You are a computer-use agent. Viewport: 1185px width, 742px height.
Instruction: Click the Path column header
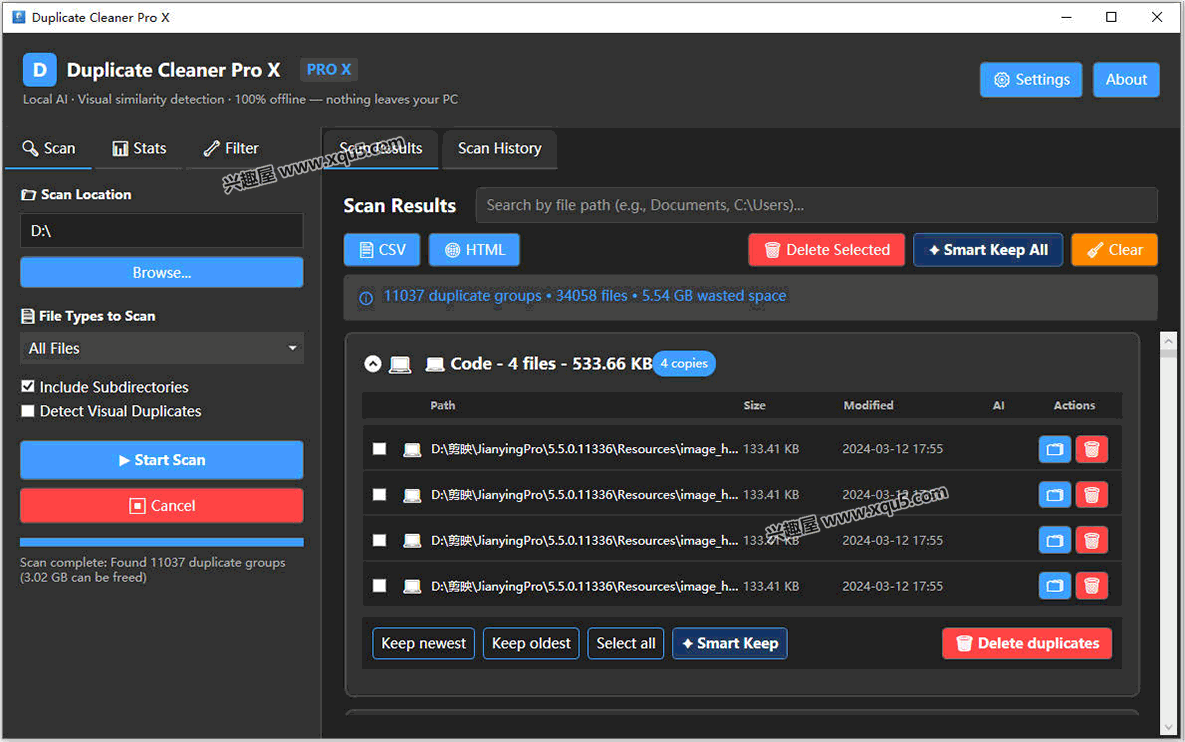443,405
